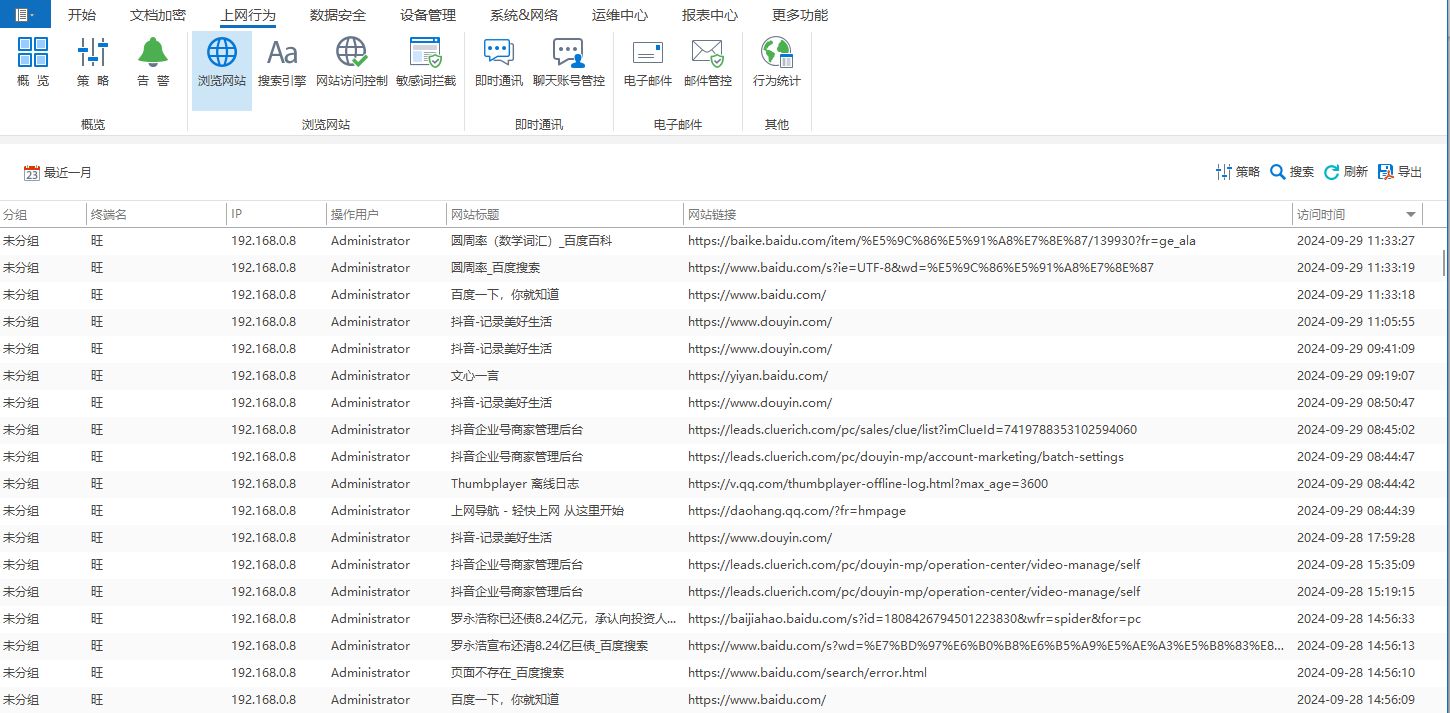Click the 搜索 magnifier button
Viewport: 1450px width, 713px height.
tap(1292, 172)
